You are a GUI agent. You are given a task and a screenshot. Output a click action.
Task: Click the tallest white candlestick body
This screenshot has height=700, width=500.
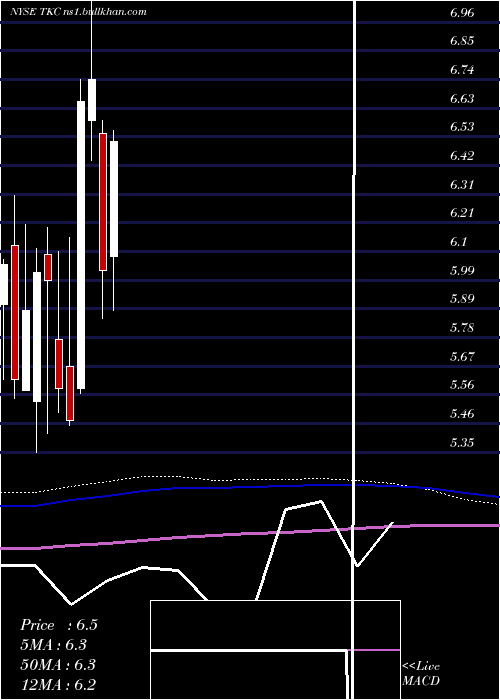point(81,245)
